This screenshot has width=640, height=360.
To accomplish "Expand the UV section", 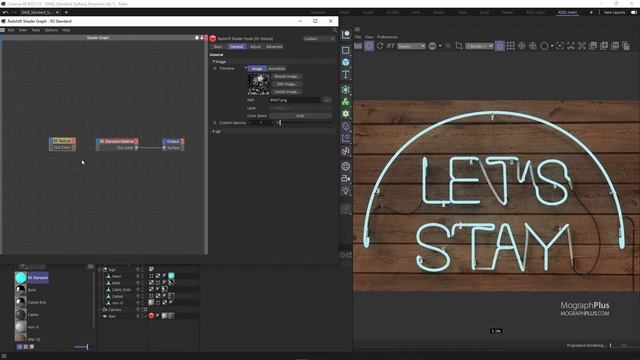I will tap(213, 131).
